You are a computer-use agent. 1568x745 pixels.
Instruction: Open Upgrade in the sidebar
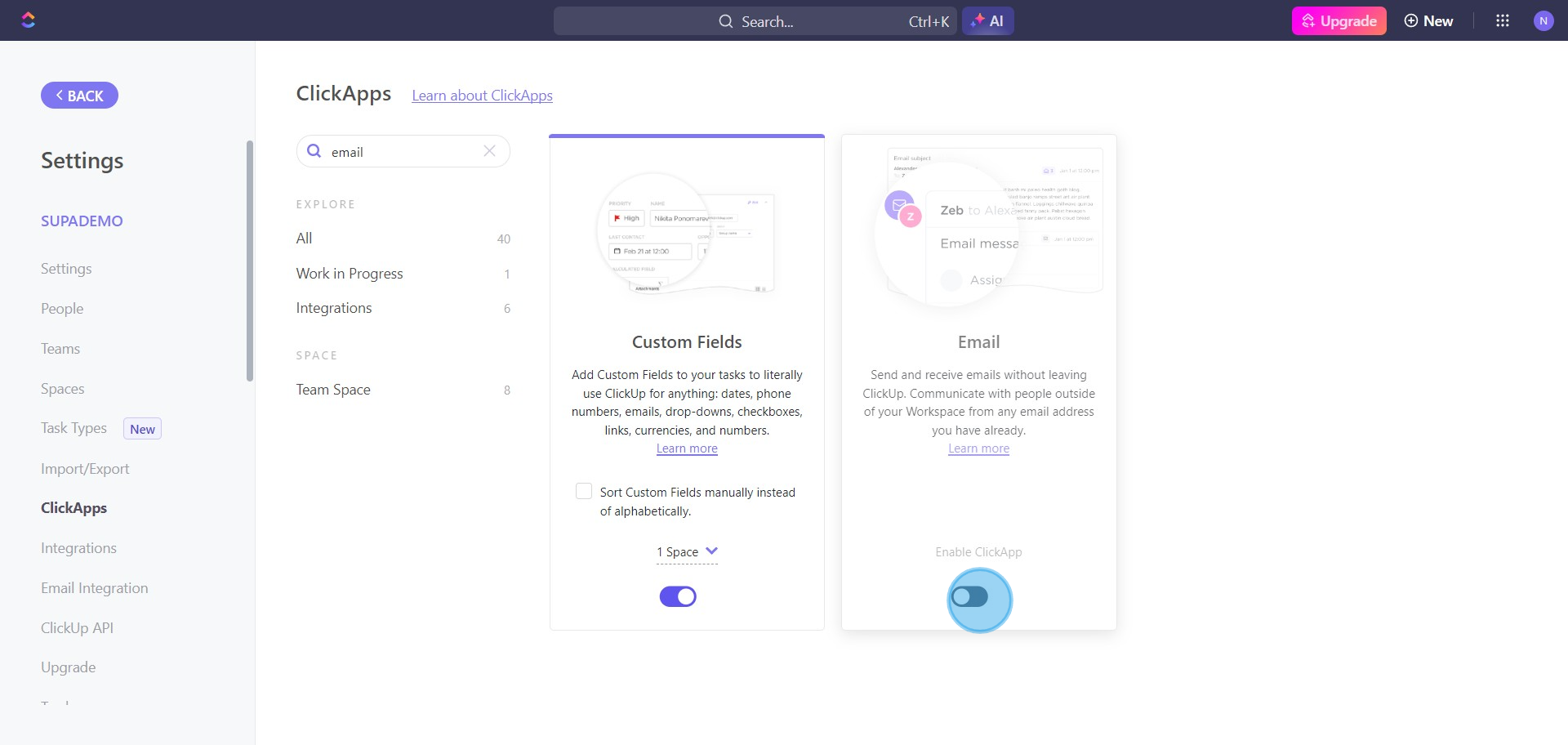point(69,667)
